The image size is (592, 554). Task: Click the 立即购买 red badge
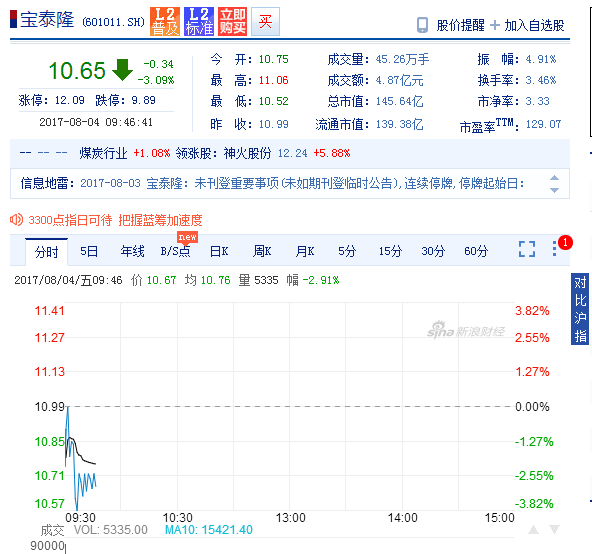point(233,21)
